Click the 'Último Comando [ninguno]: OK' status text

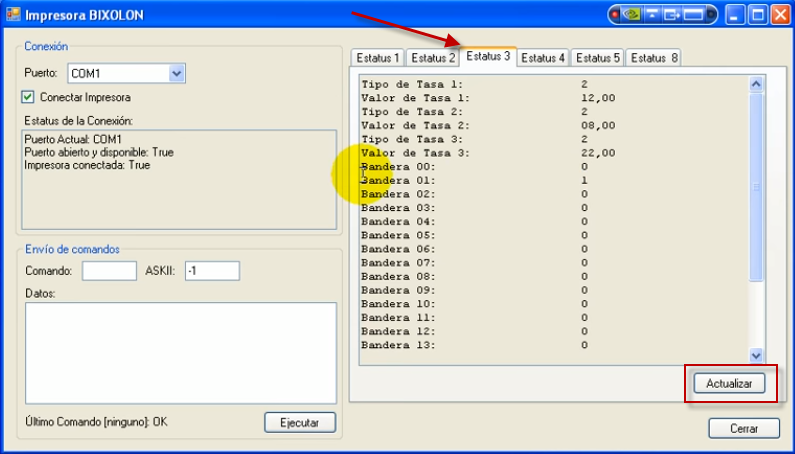point(96,422)
